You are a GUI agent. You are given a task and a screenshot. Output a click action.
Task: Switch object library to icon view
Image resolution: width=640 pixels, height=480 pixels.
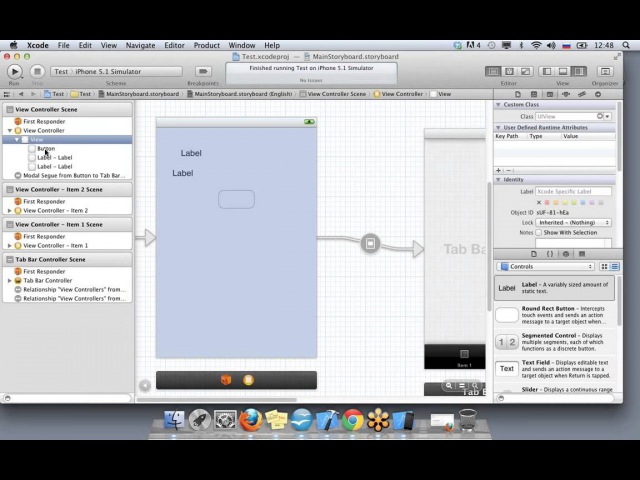click(x=604, y=267)
